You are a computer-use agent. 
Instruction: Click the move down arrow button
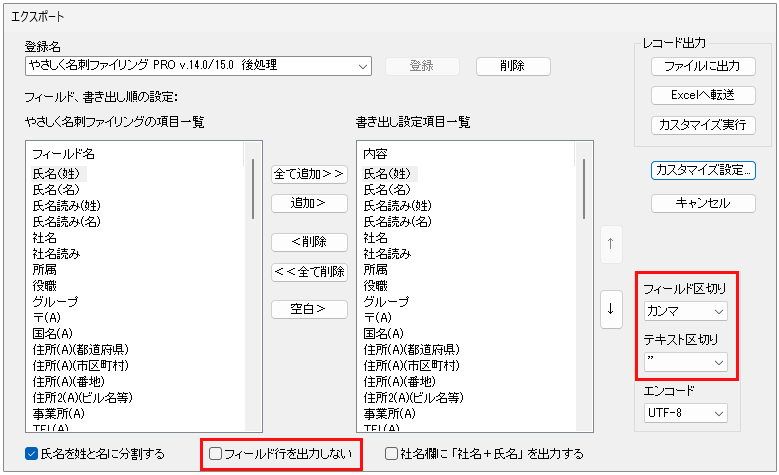click(x=610, y=308)
